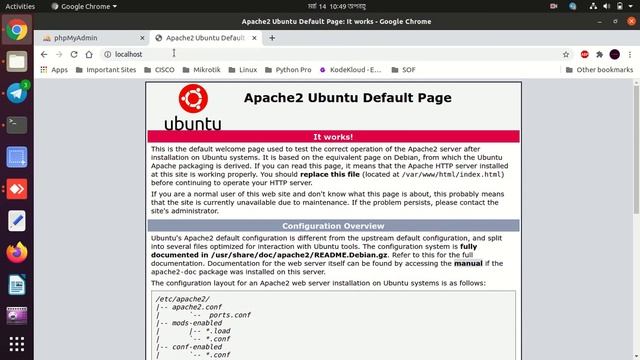The width and height of the screenshot is (640, 360).
Task: Launch the red AnyDesk dock icon
Action: [17, 189]
